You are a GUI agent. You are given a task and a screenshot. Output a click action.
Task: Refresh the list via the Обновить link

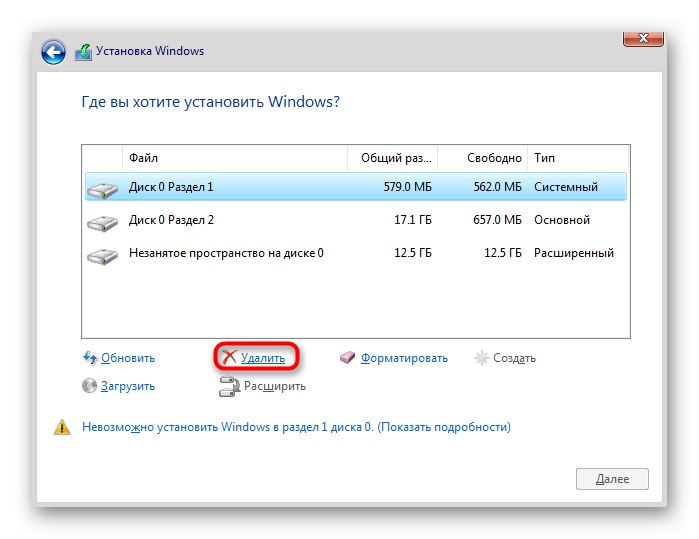pos(128,358)
